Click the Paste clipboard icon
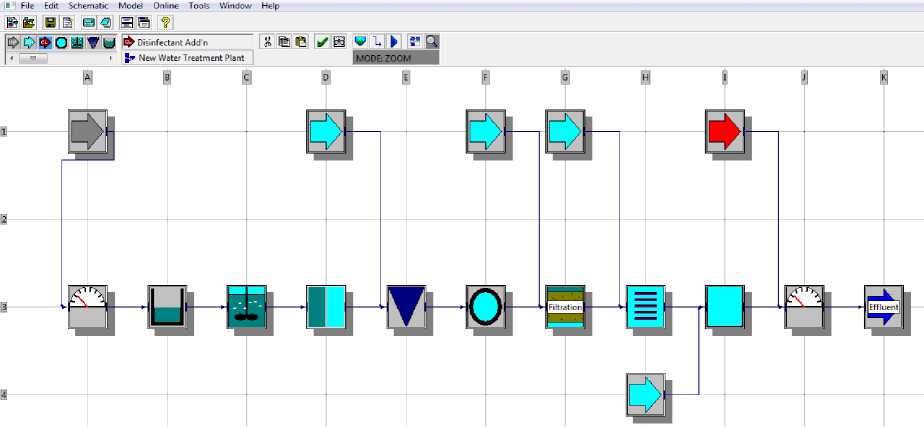 click(x=301, y=42)
